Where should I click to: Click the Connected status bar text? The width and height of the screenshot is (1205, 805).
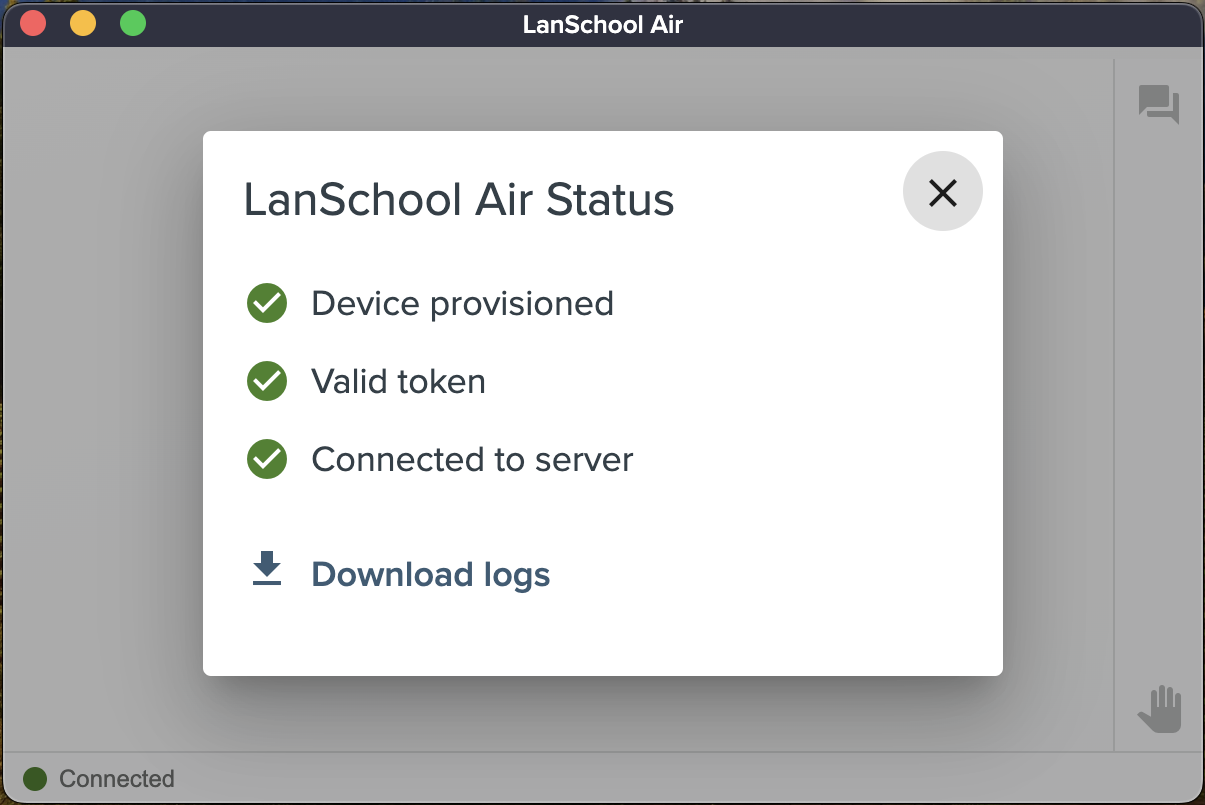point(117,779)
